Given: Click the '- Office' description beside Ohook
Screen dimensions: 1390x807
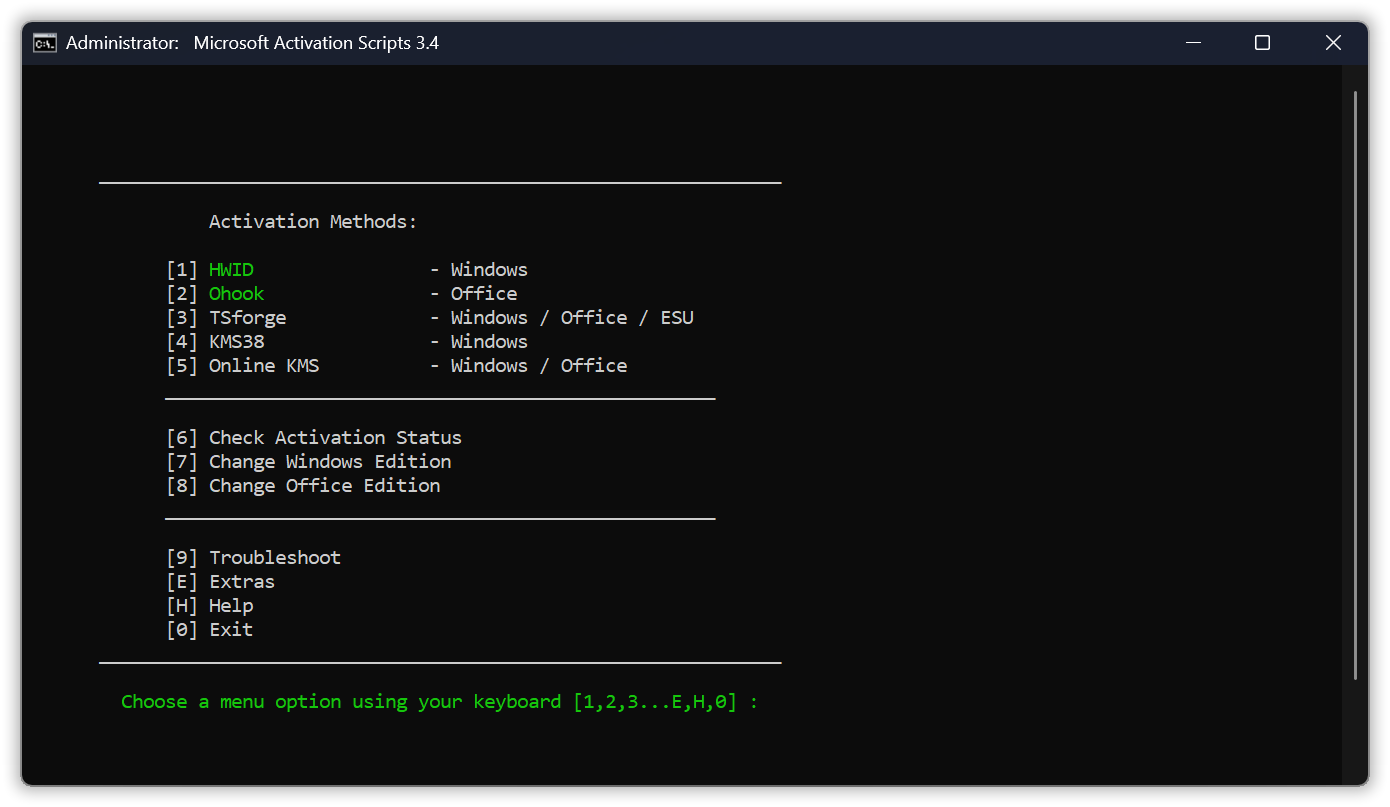Looking at the screenshot, I should (x=474, y=293).
